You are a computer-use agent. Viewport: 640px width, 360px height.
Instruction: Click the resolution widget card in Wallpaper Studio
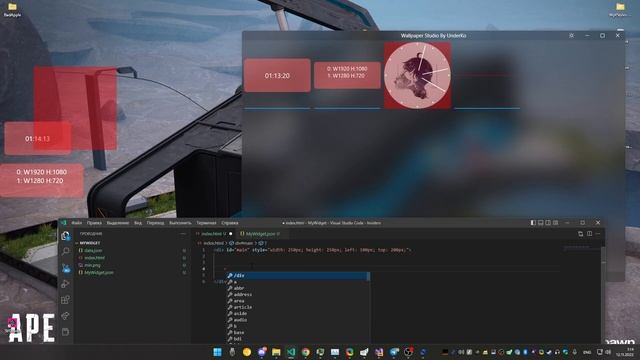pos(347,75)
